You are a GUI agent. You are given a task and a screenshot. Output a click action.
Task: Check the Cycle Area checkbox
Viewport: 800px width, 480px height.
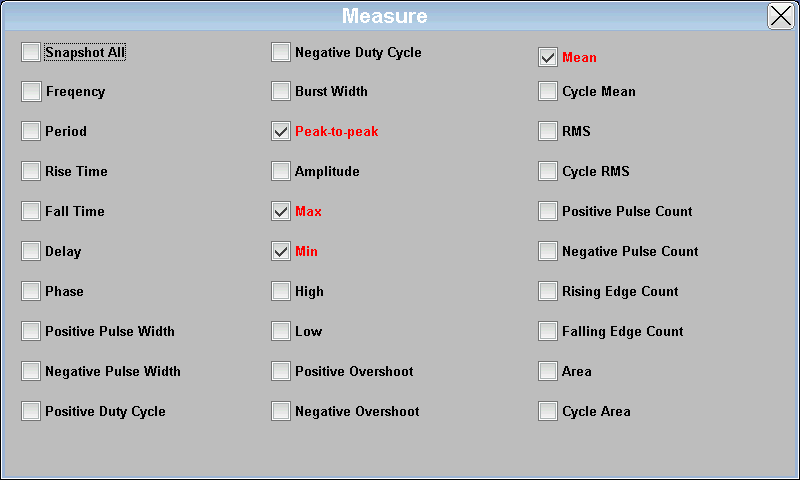pos(547,411)
